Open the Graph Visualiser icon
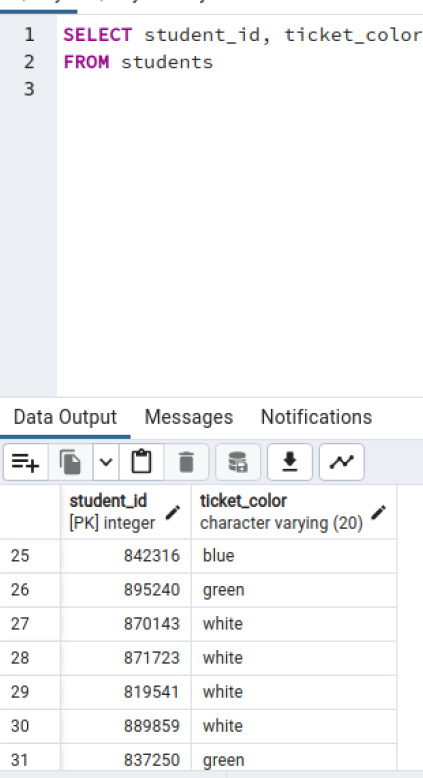This screenshot has width=423, height=778. pos(342,462)
